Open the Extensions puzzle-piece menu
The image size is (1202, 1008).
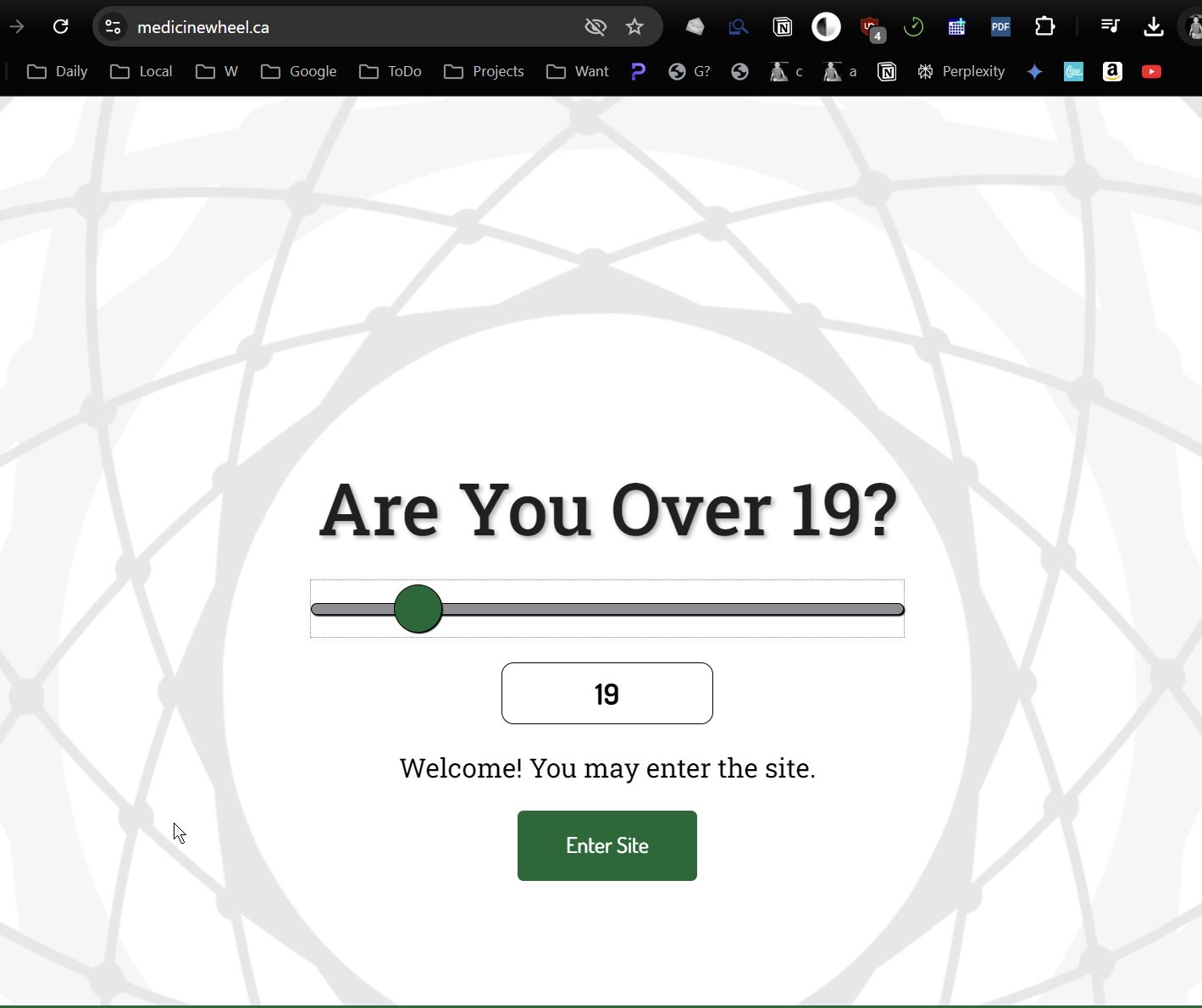coord(1044,27)
